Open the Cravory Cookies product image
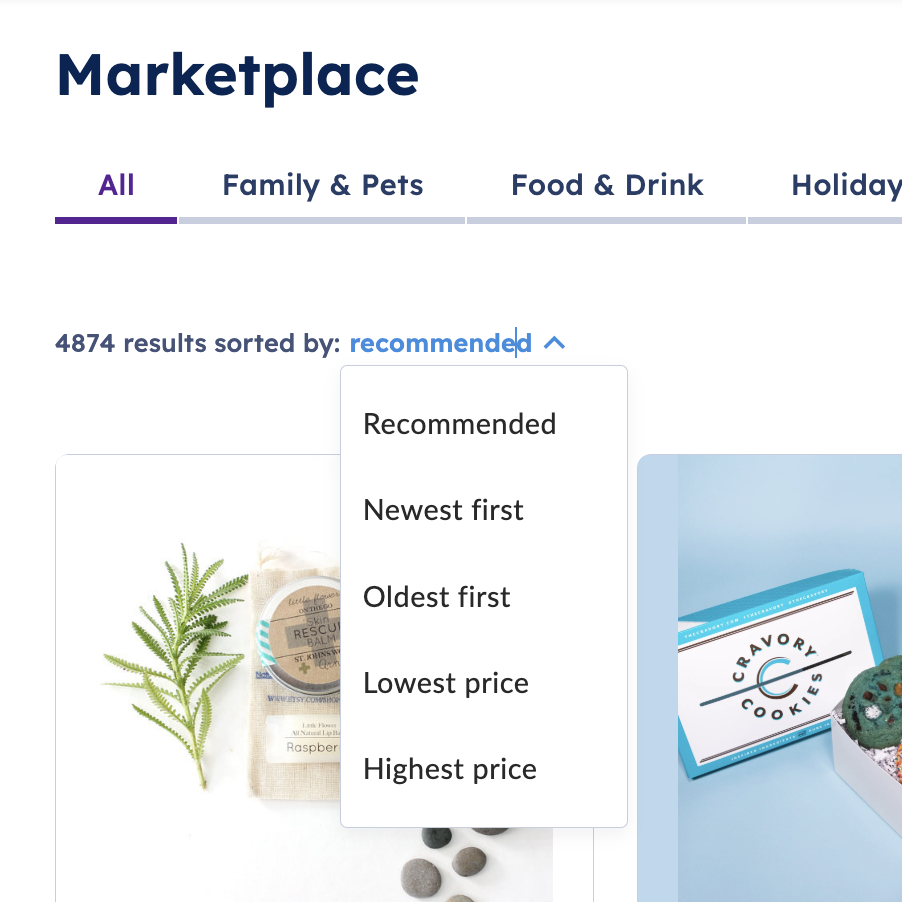 coord(770,679)
